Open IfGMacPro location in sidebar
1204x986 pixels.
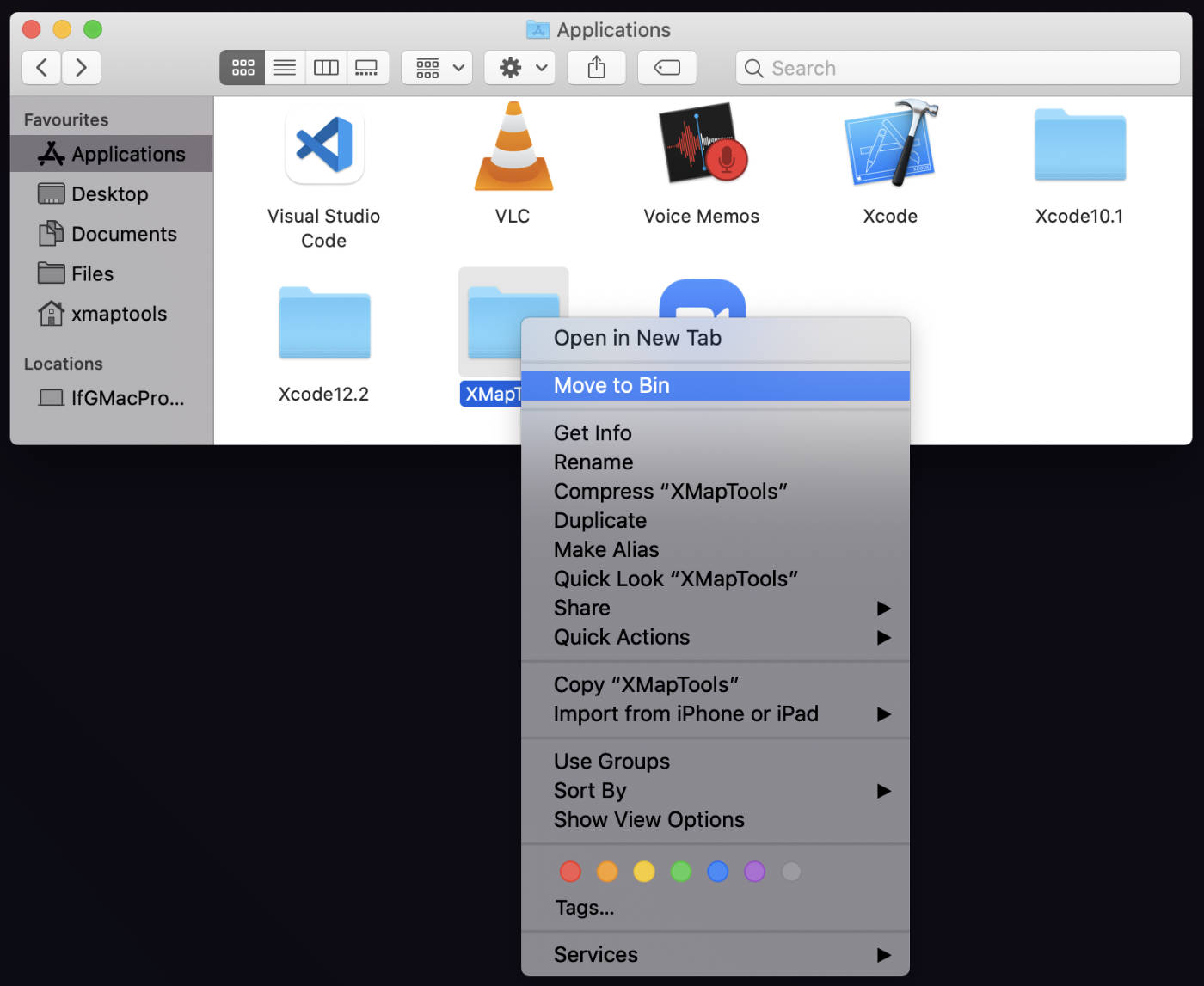click(x=112, y=398)
